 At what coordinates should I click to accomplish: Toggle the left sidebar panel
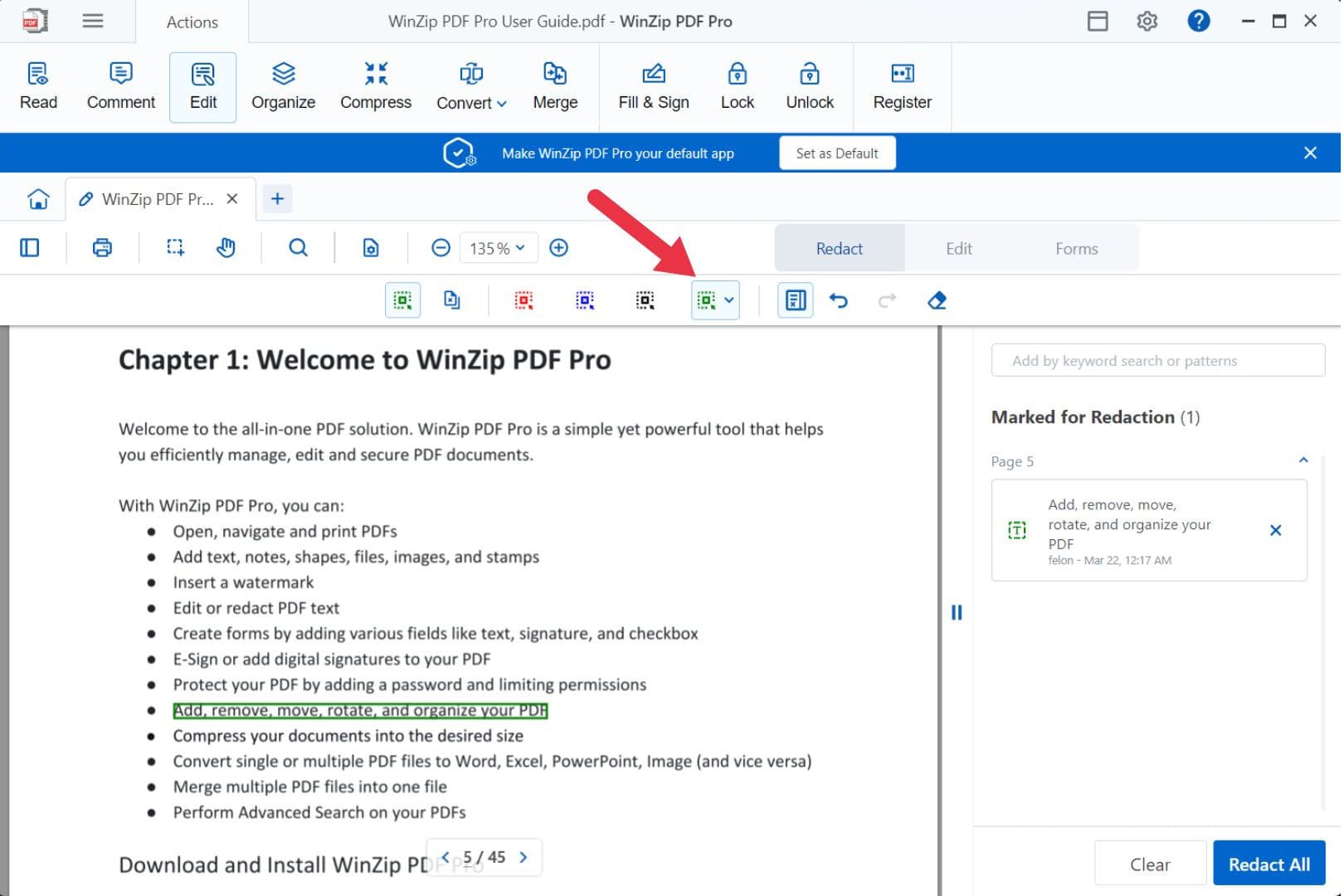tap(30, 248)
